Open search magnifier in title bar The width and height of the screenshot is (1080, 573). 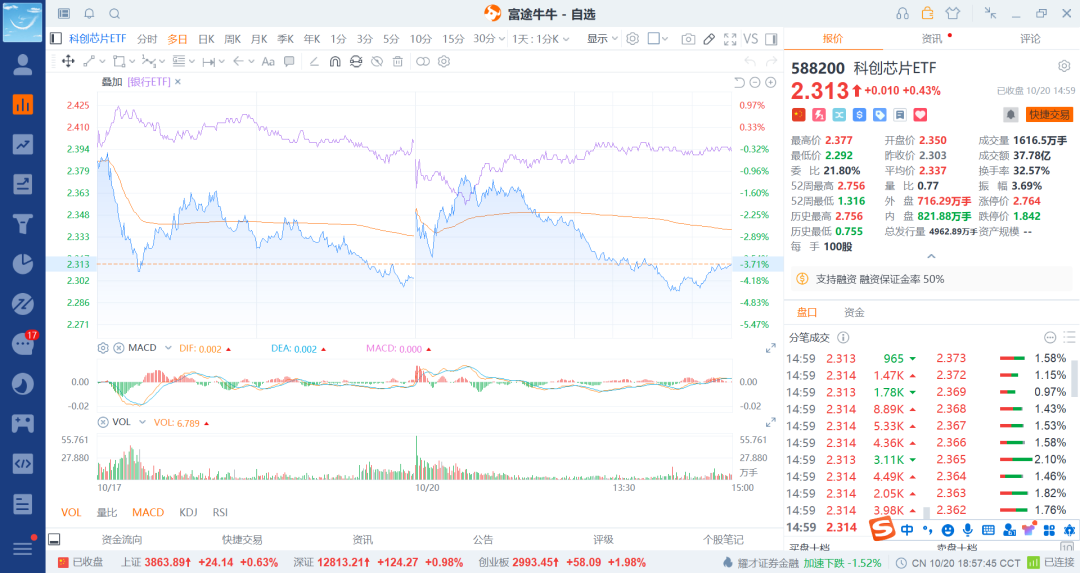click(115, 14)
